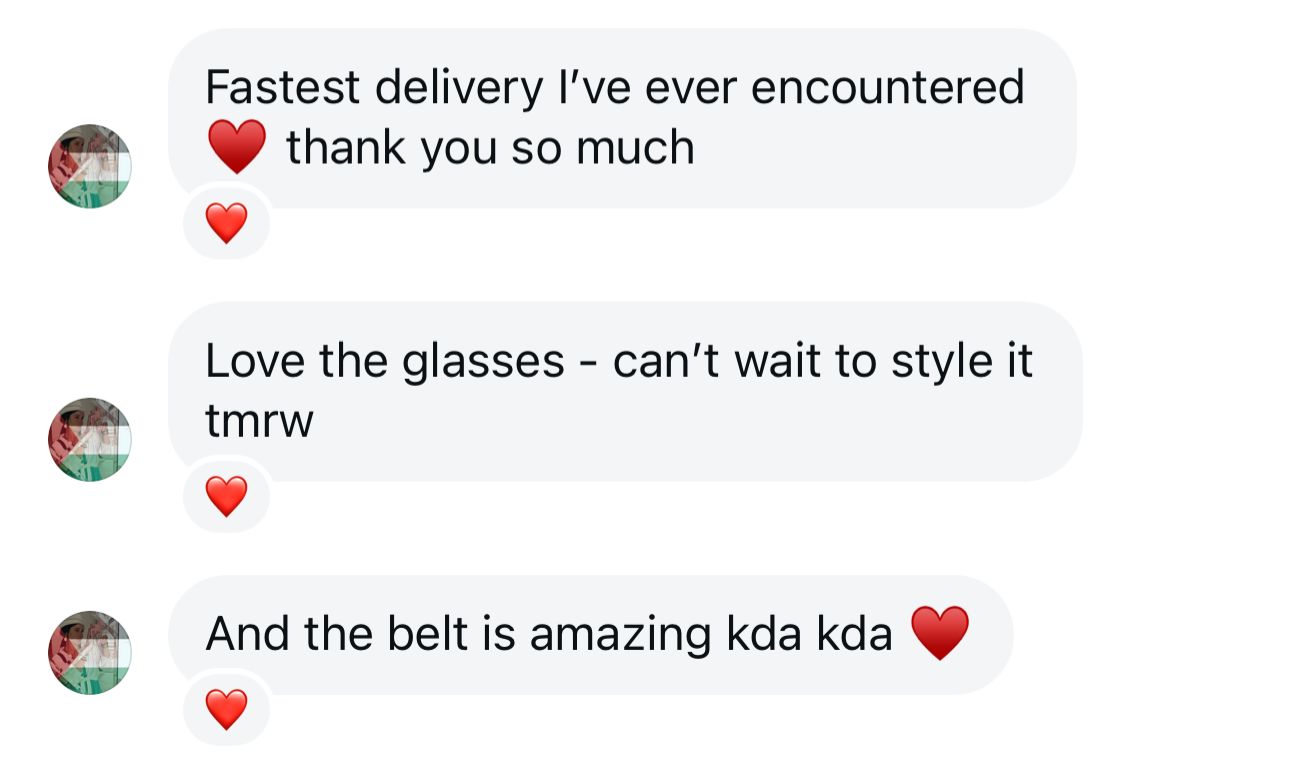Click the word 'encountered' in first message
1290x779 pixels.
point(887,88)
